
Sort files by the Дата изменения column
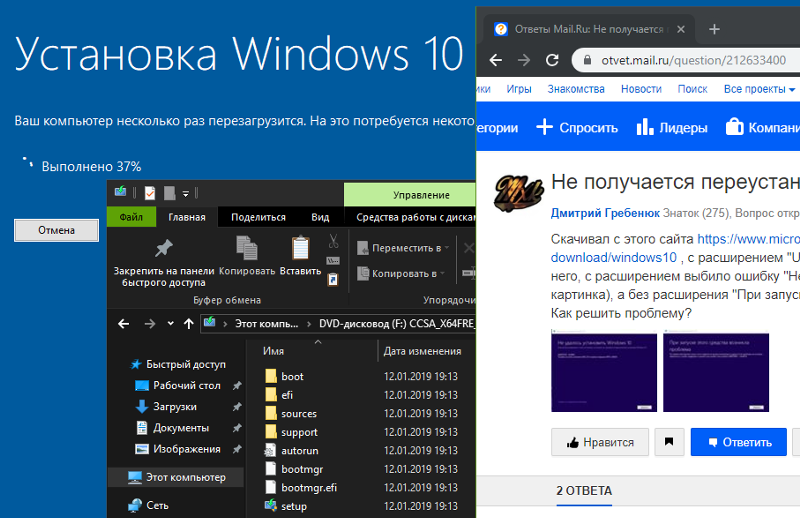point(422,351)
